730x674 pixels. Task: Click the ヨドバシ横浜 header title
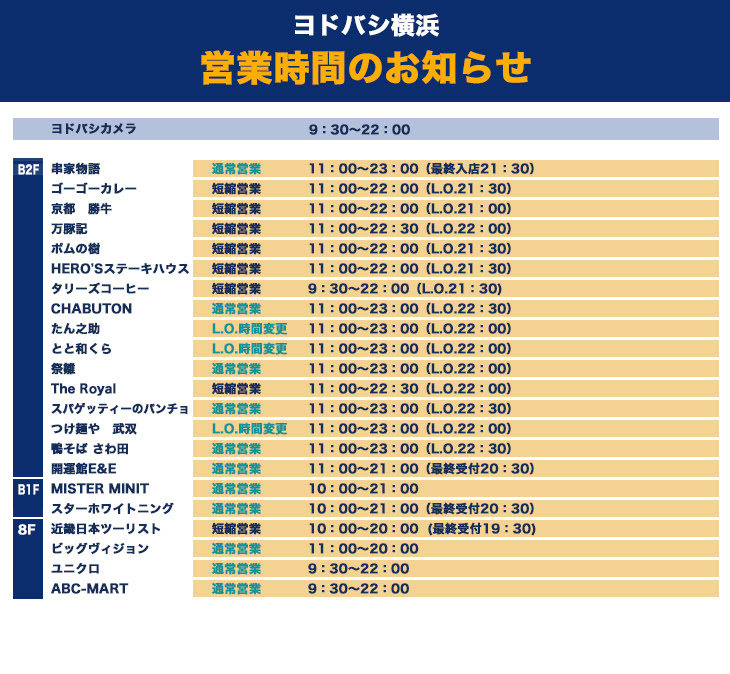366,26
